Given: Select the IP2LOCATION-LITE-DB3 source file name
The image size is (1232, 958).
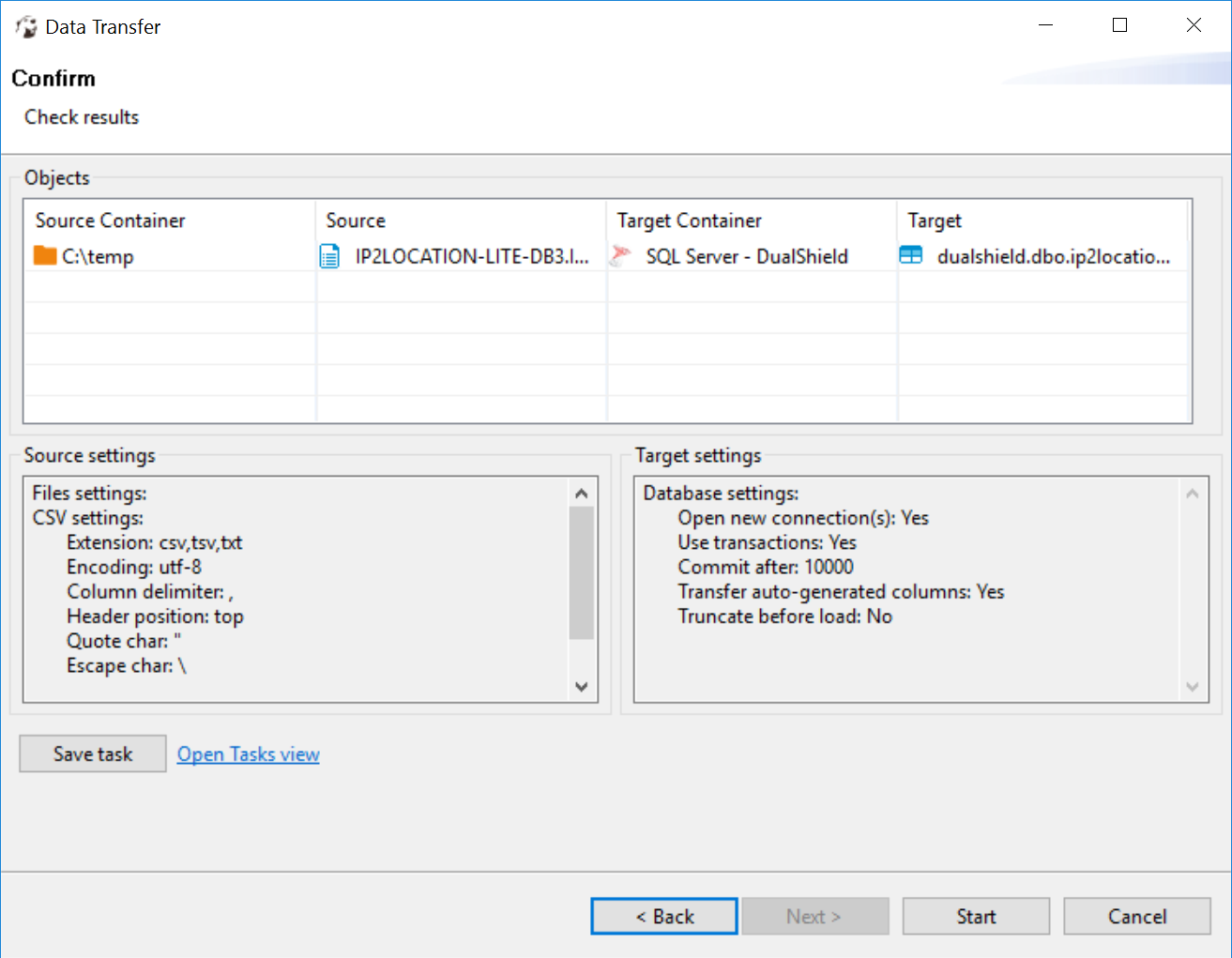Looking at the screenshot, I should pyautogui.click(x=471, y=257).
